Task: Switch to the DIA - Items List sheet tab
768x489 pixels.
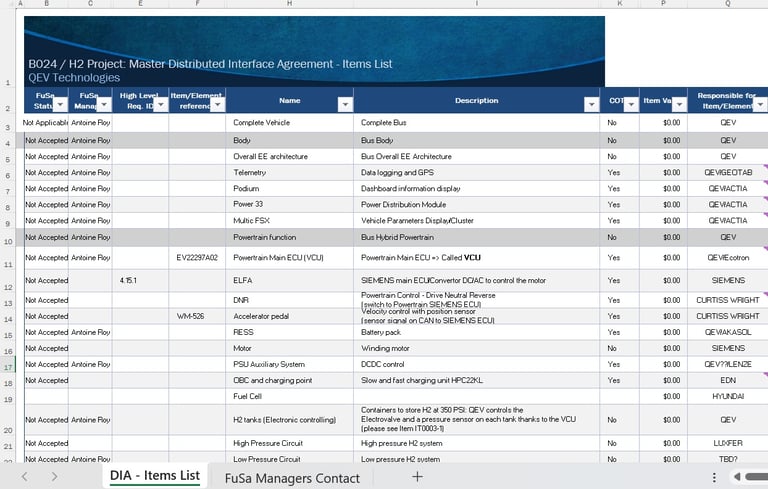Action: click(x=155, y=476)
